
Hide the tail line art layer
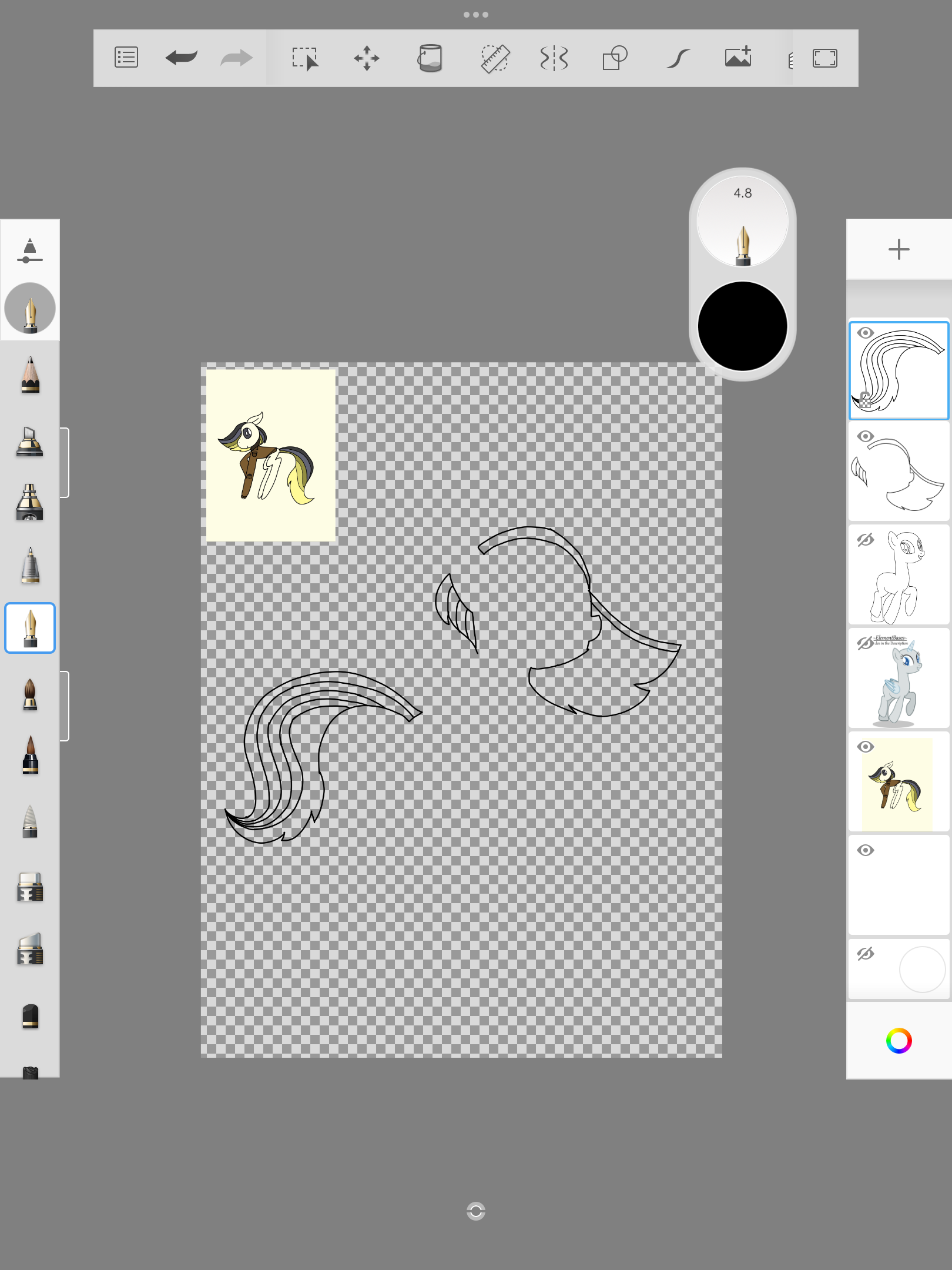click(x=866, y=333)
